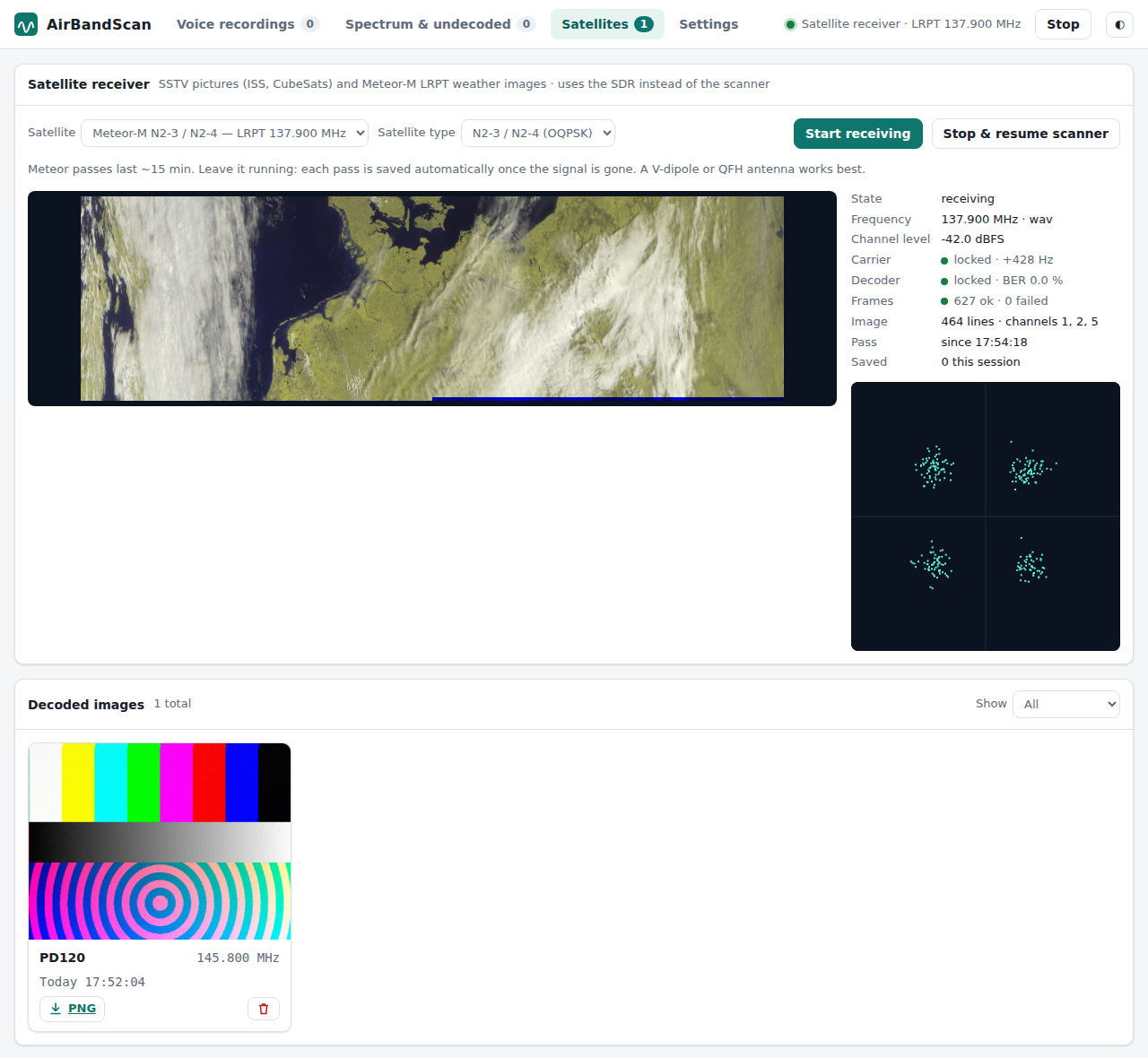Delete the PD120 image with trash icon
Image resolution: width=1148 pixels, height=1058 pixels.
[x=264, y=1009]
